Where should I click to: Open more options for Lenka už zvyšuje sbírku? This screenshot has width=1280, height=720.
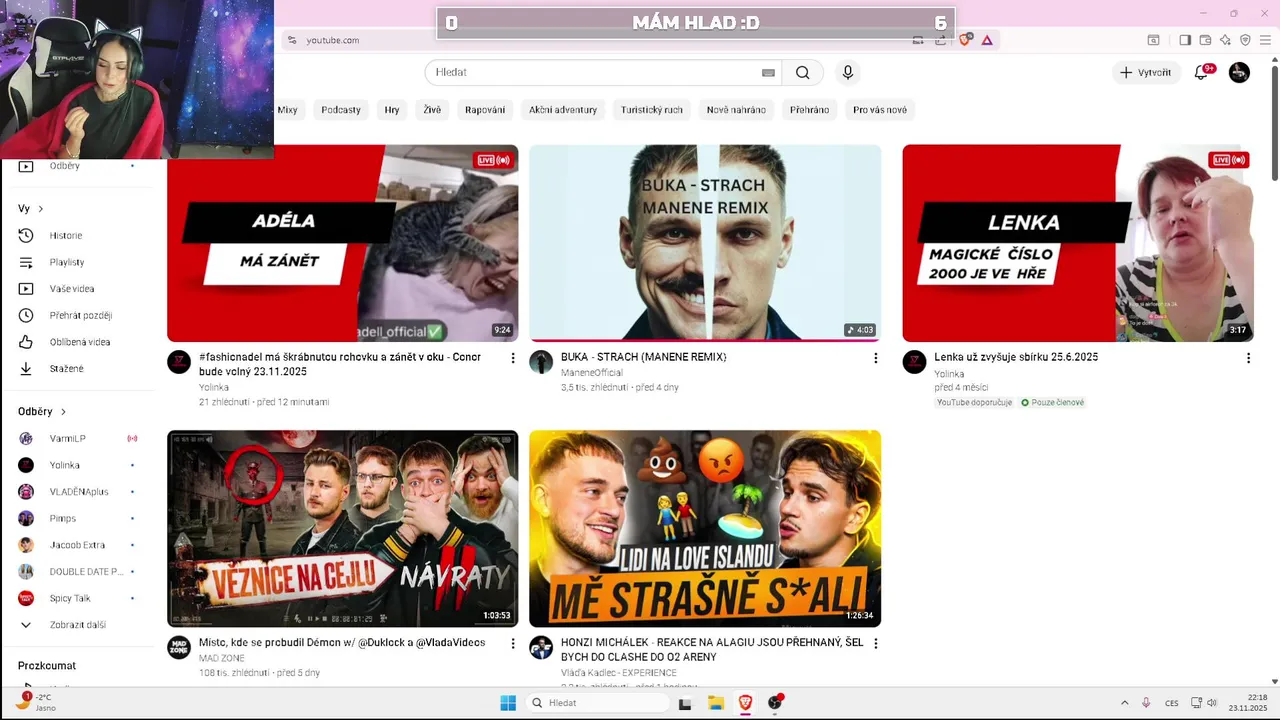(1248, 358)
